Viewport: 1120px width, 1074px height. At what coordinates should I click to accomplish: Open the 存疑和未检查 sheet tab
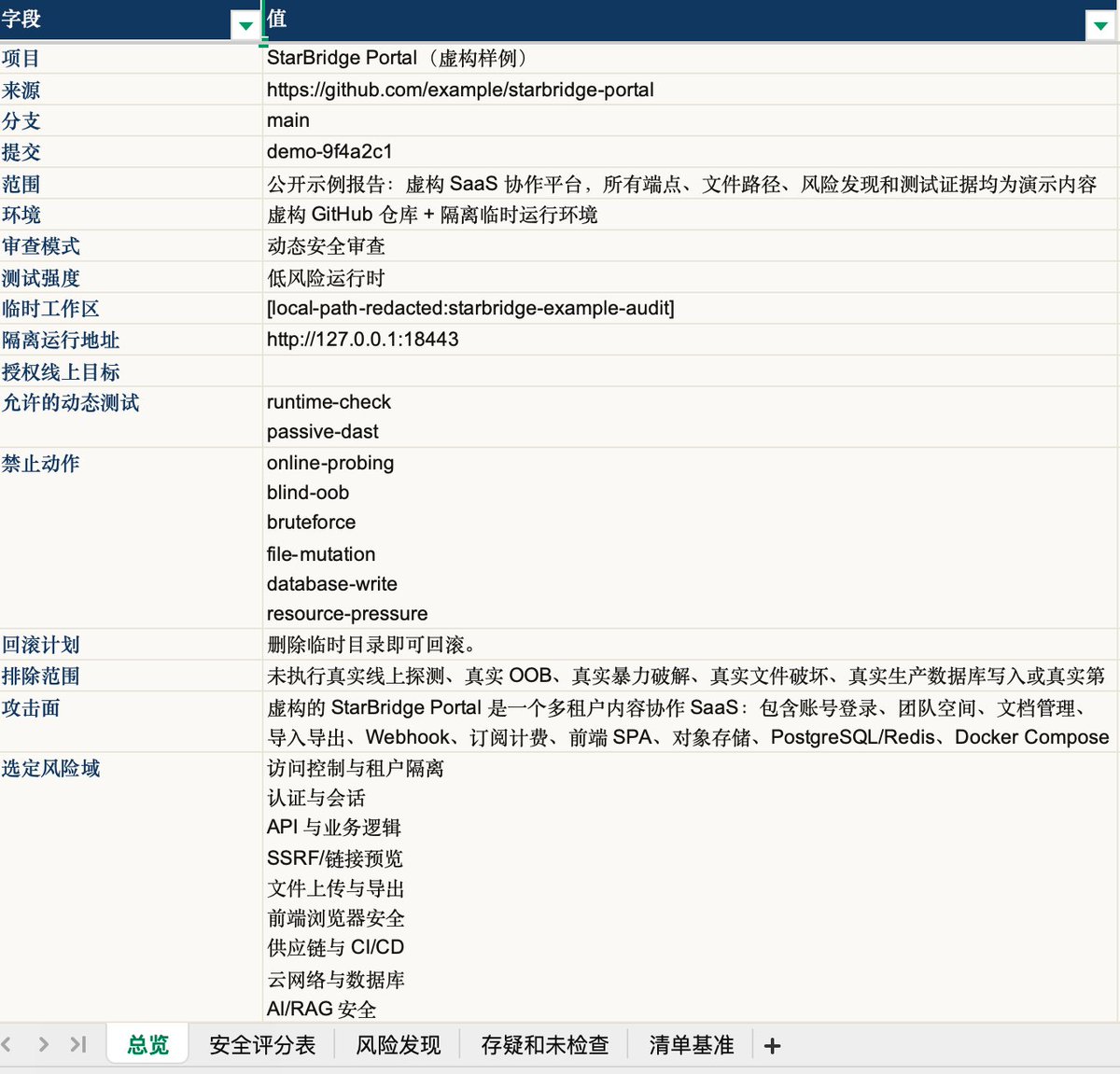point(544,1045)
